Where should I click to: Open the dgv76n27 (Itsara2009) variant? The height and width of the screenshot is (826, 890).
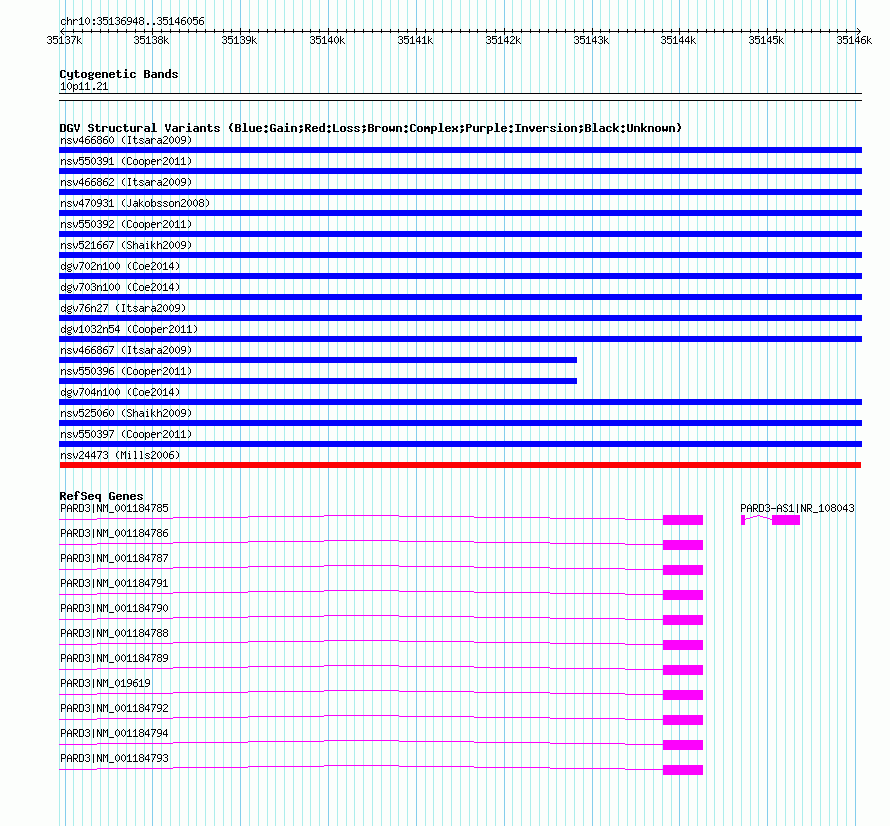pyautogui.click(x=123, y=308)
